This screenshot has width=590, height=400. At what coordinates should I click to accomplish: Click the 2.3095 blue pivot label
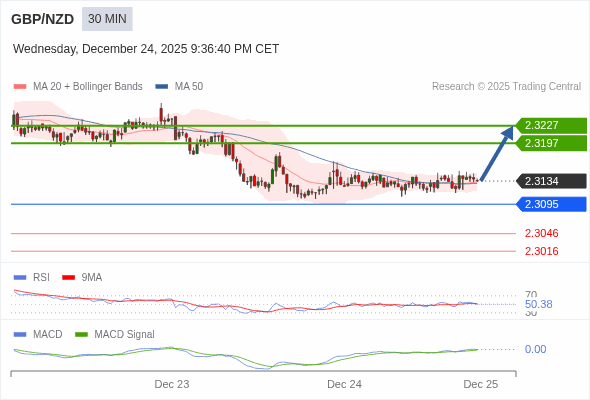551,204
